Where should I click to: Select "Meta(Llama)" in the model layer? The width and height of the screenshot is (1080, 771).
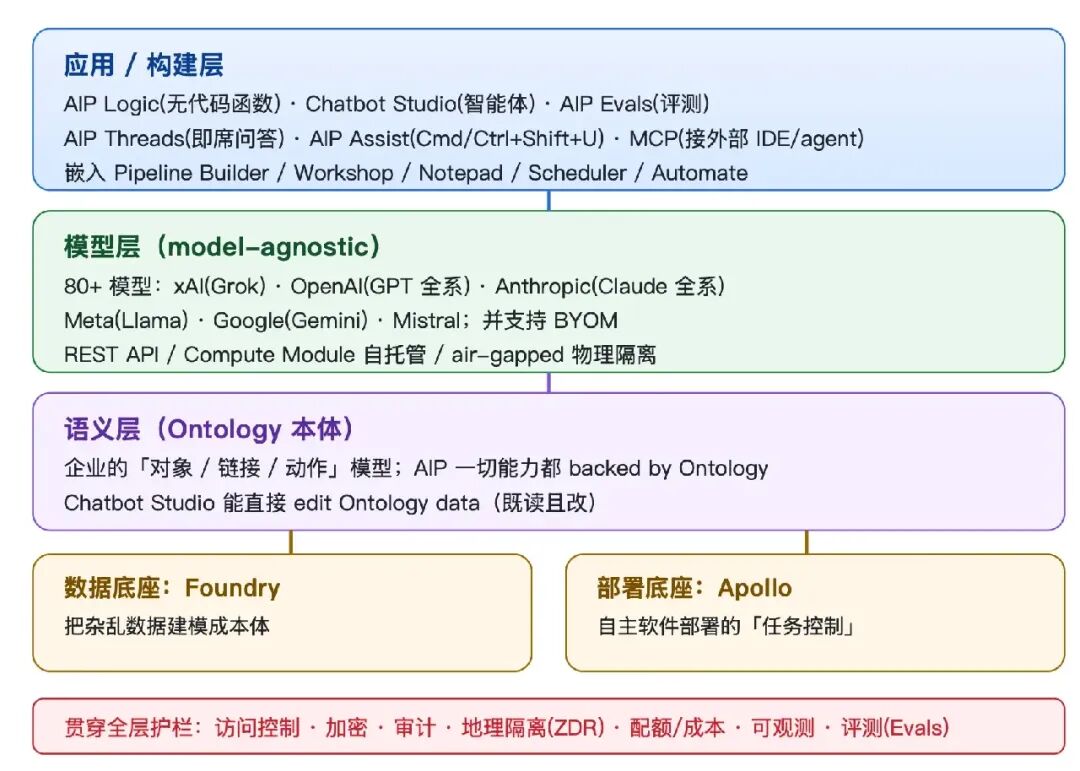pyautogui.click(x=126, y=320)
